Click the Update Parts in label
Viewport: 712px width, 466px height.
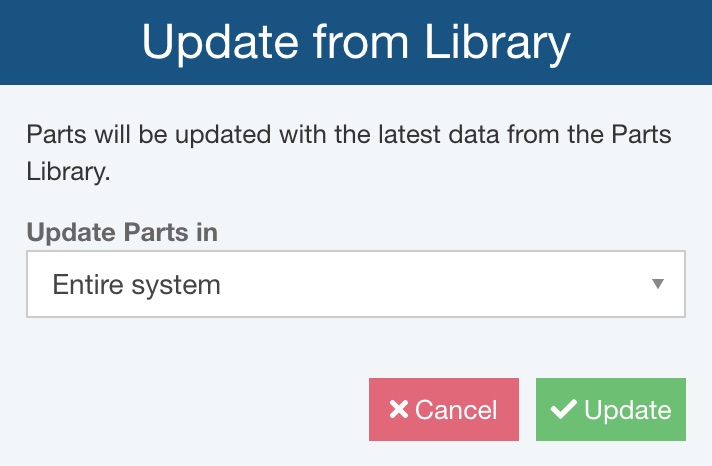pos(122,232)
